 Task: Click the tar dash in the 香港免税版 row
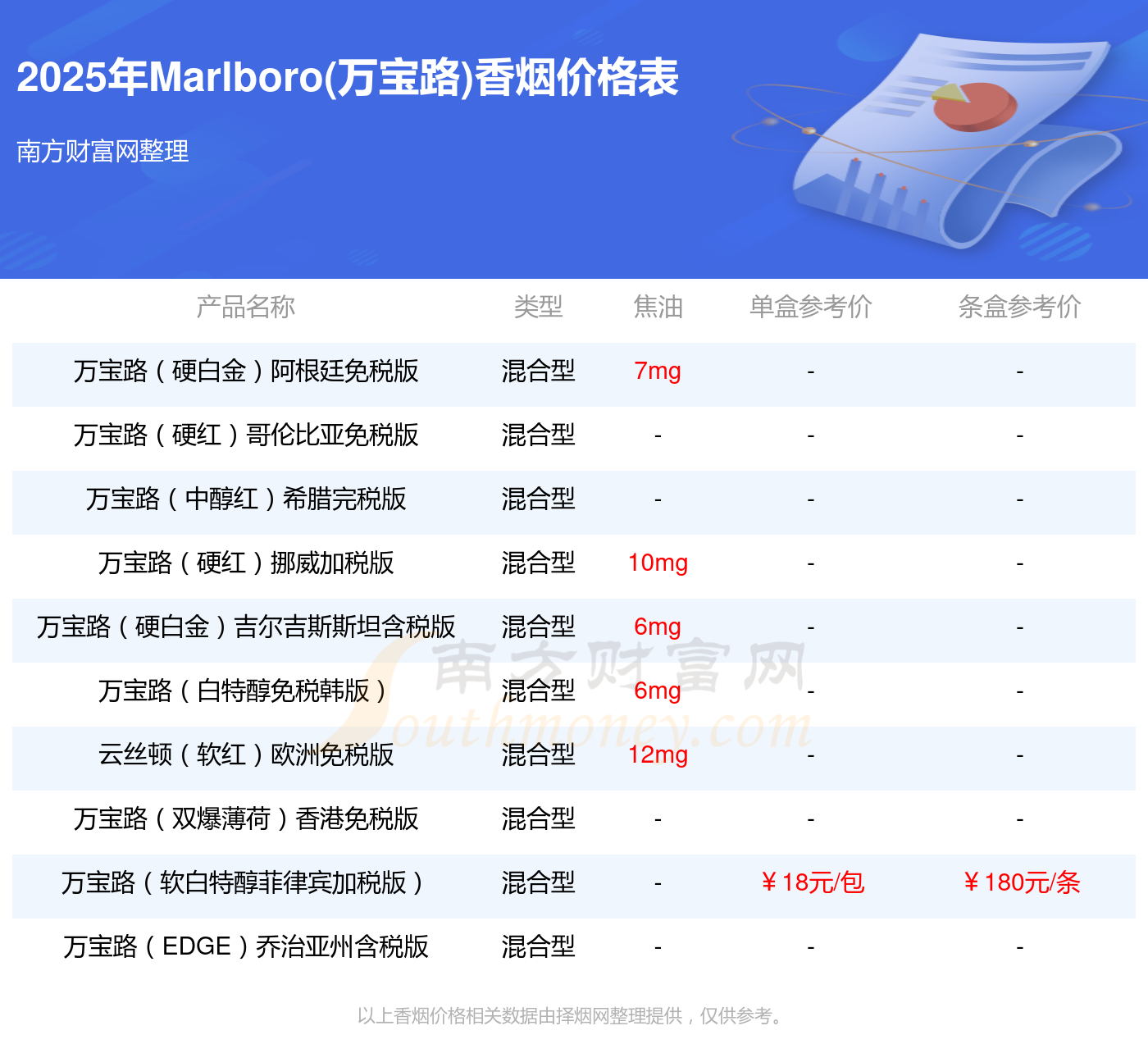click(x=658, y=819)
